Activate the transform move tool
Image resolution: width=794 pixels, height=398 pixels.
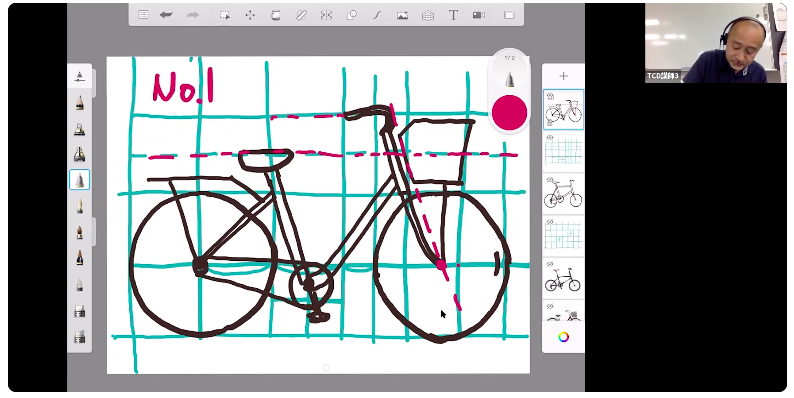(250, 15)
